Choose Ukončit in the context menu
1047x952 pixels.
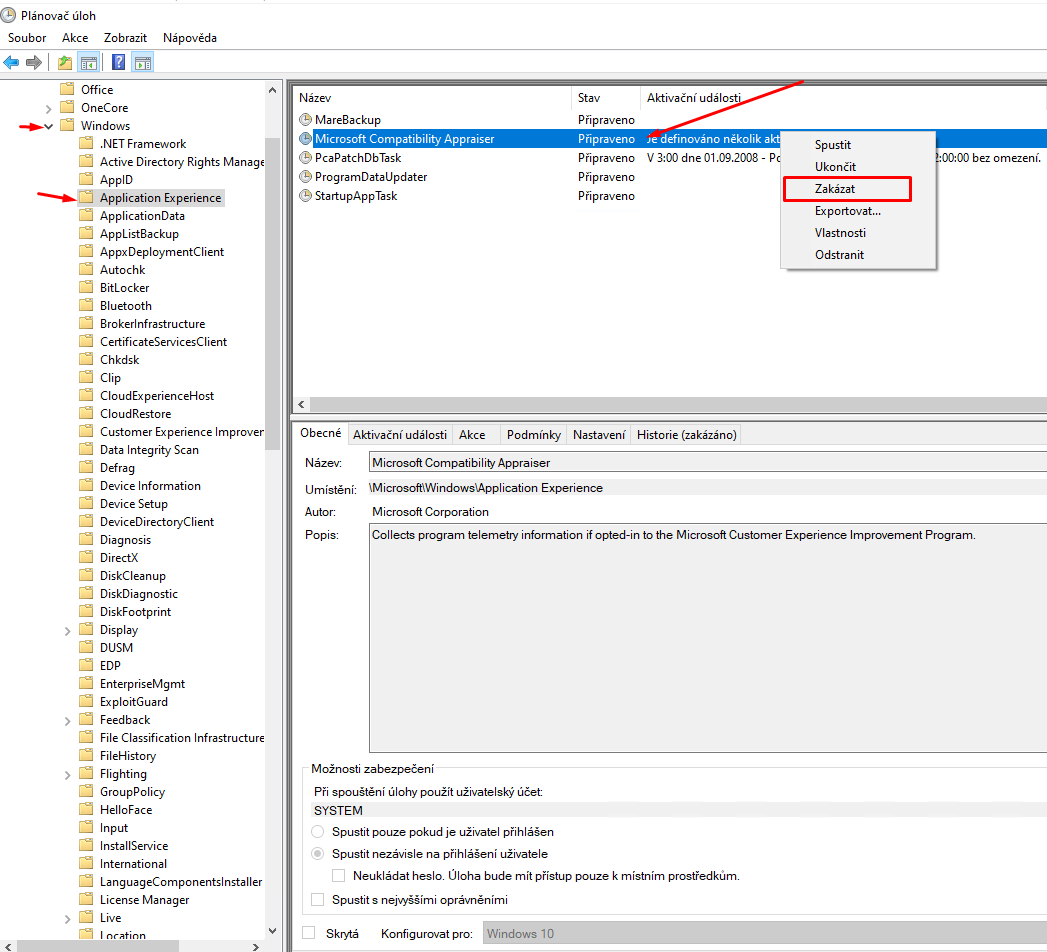pos(859,167)
